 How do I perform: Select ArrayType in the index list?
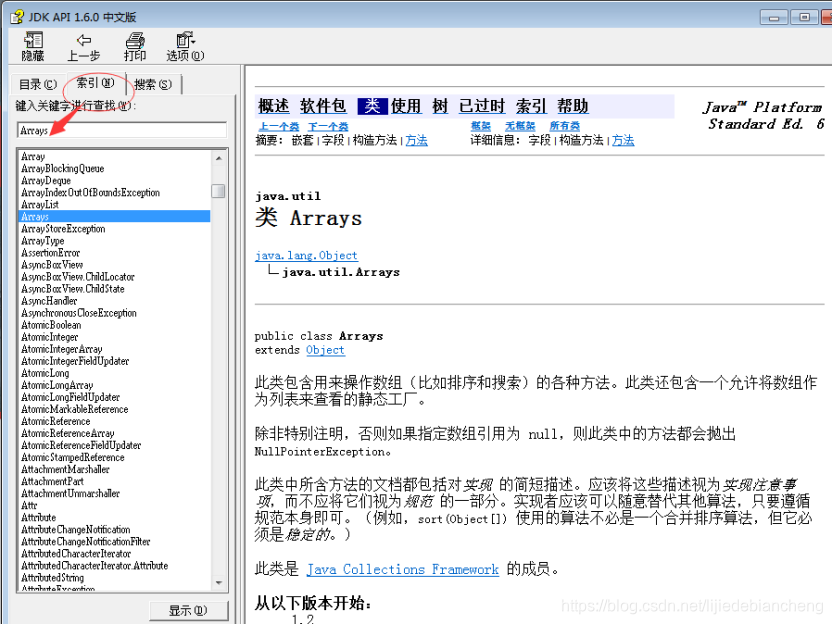(42, 241)
